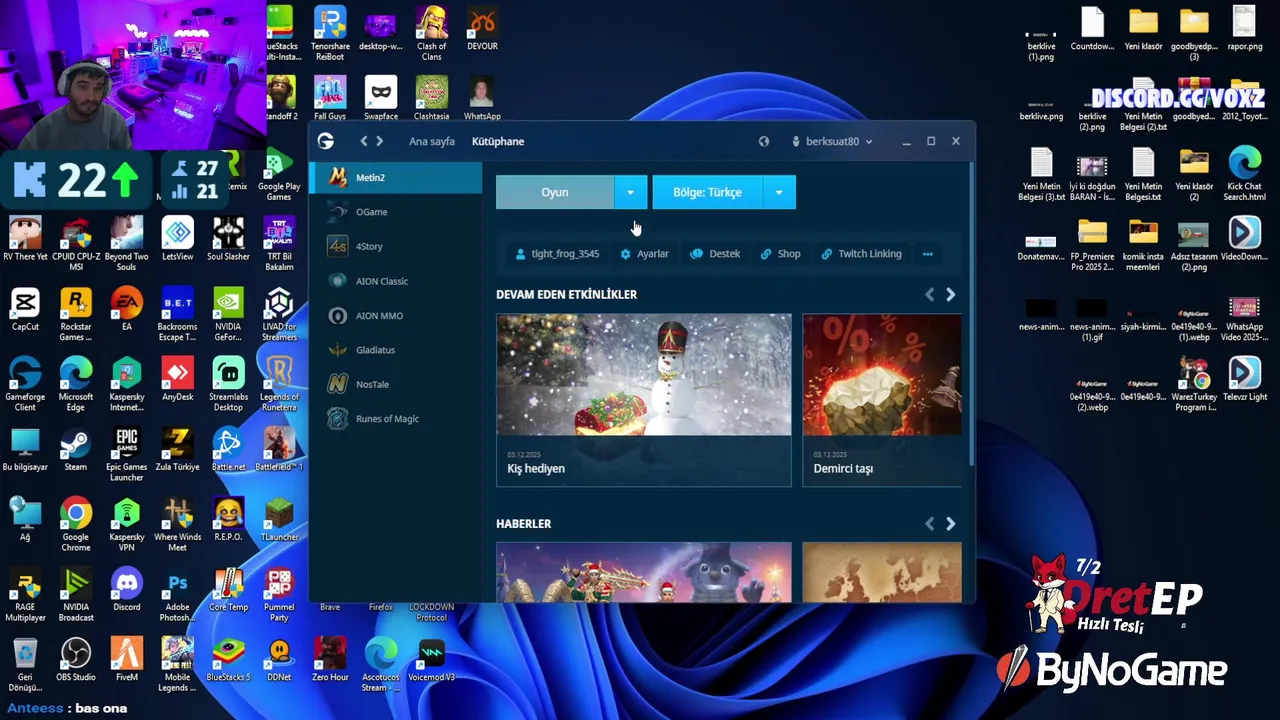Open the Epic Games Launcher desktop icon
Image resolution: width=1280 pixels, height=720 pixels.
(126, 454)
